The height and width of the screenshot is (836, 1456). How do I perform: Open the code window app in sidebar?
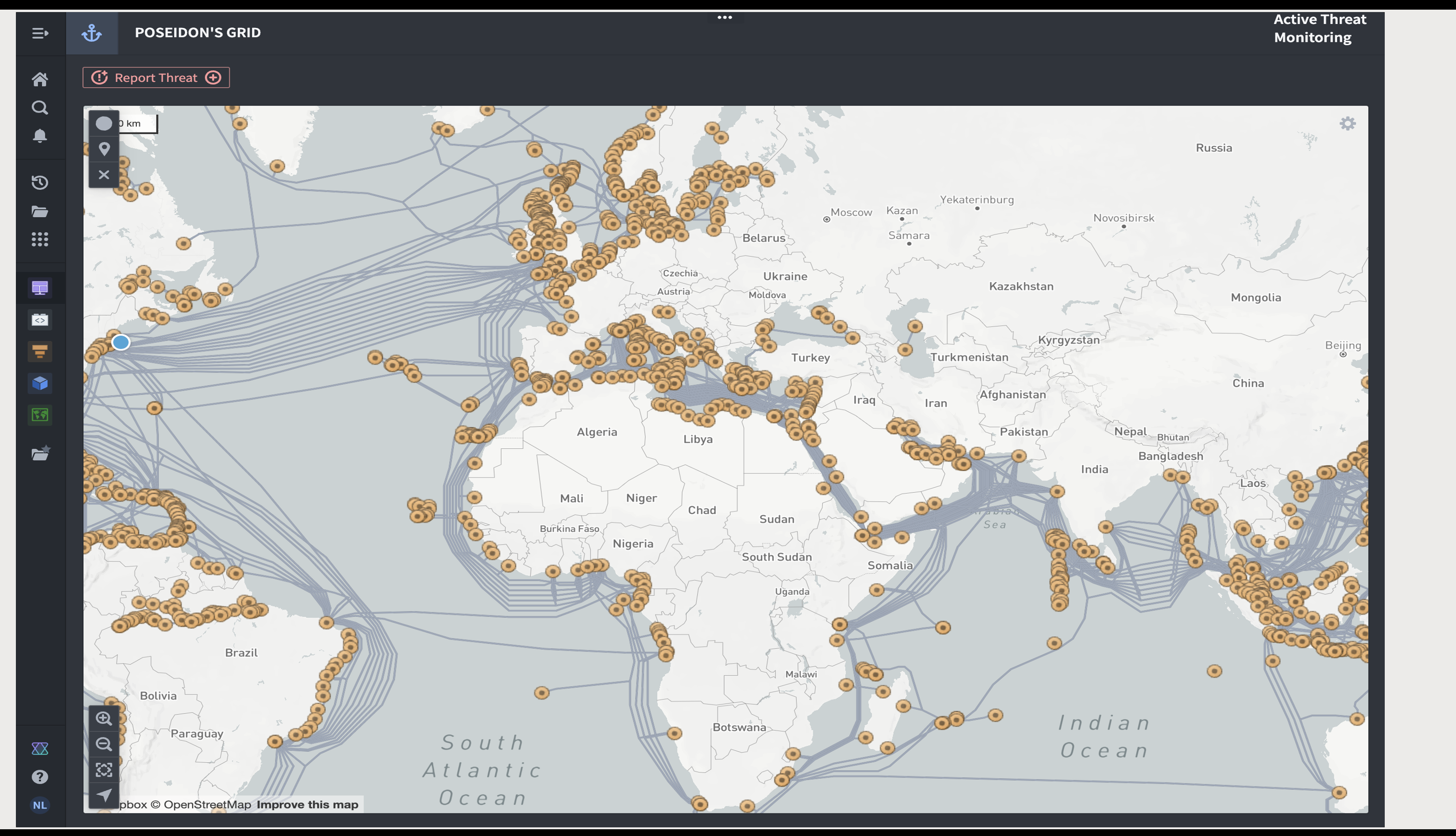tap(39, 320)
